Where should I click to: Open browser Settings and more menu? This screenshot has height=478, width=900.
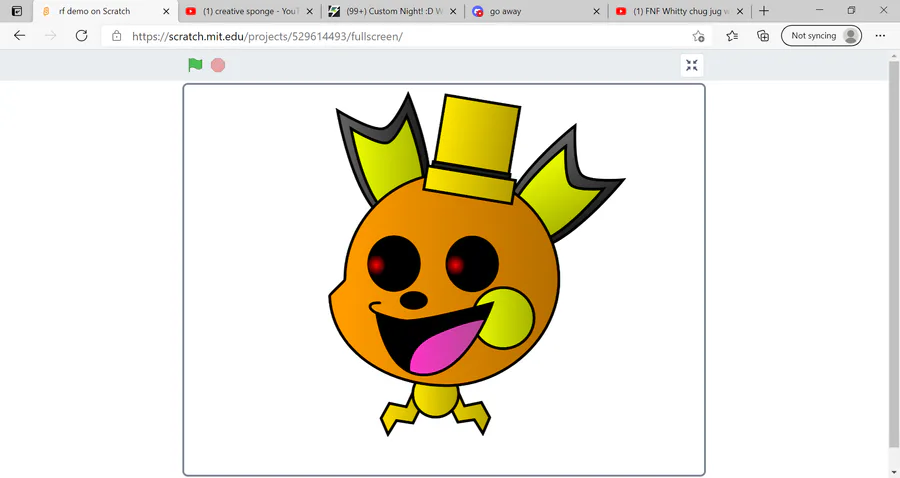click(x=880, y=36)
